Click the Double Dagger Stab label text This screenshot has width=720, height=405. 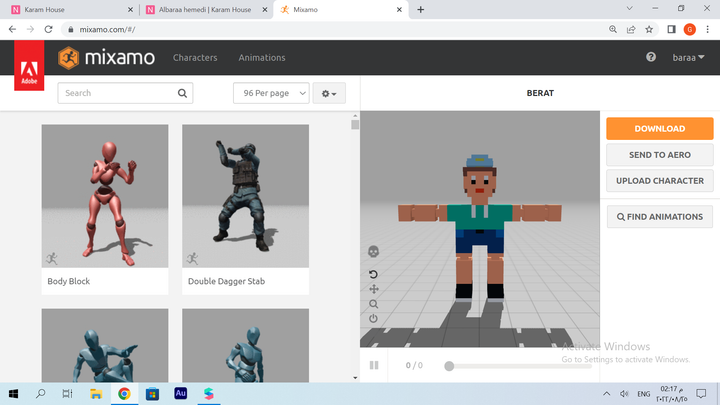[226, 281]
